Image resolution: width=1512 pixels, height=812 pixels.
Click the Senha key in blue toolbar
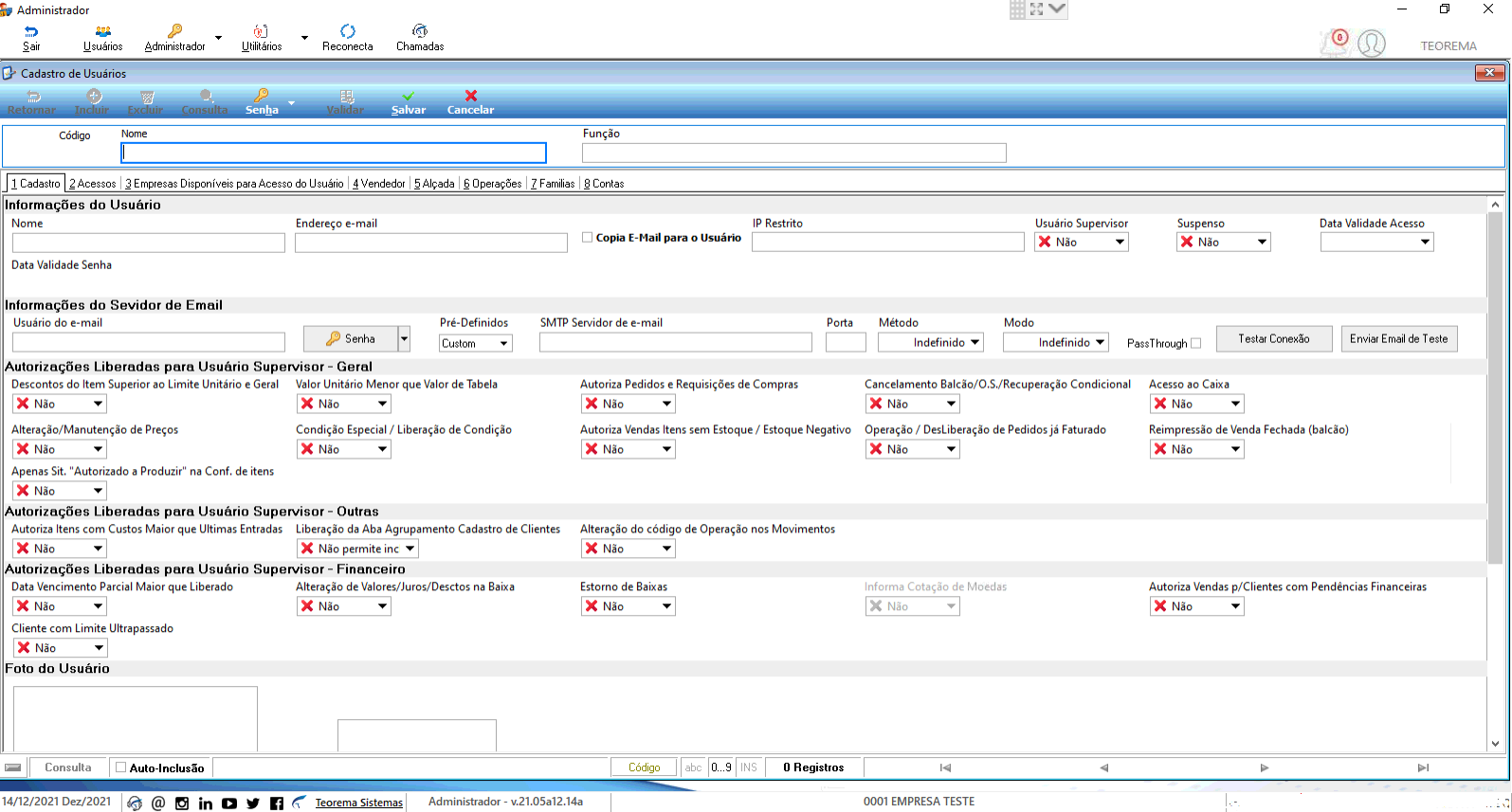[262, 96]
